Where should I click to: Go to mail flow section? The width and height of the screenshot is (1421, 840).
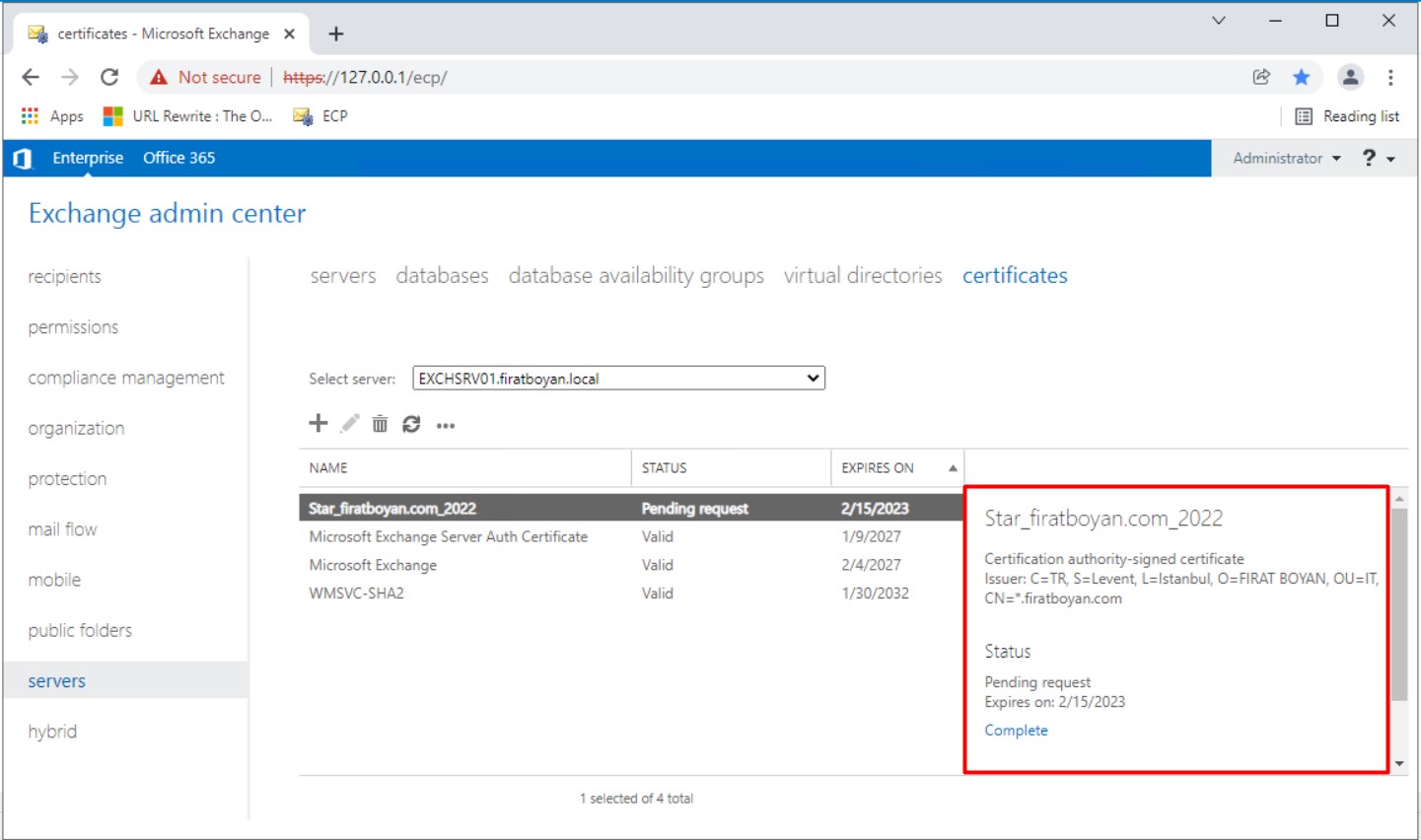coord(62,529)
